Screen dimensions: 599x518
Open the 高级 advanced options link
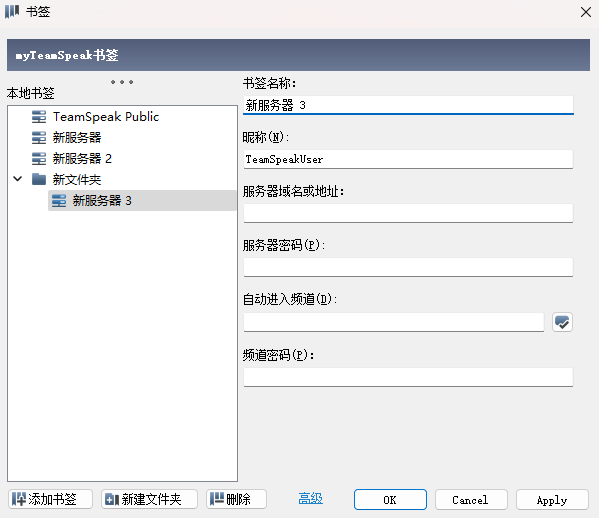311,499
